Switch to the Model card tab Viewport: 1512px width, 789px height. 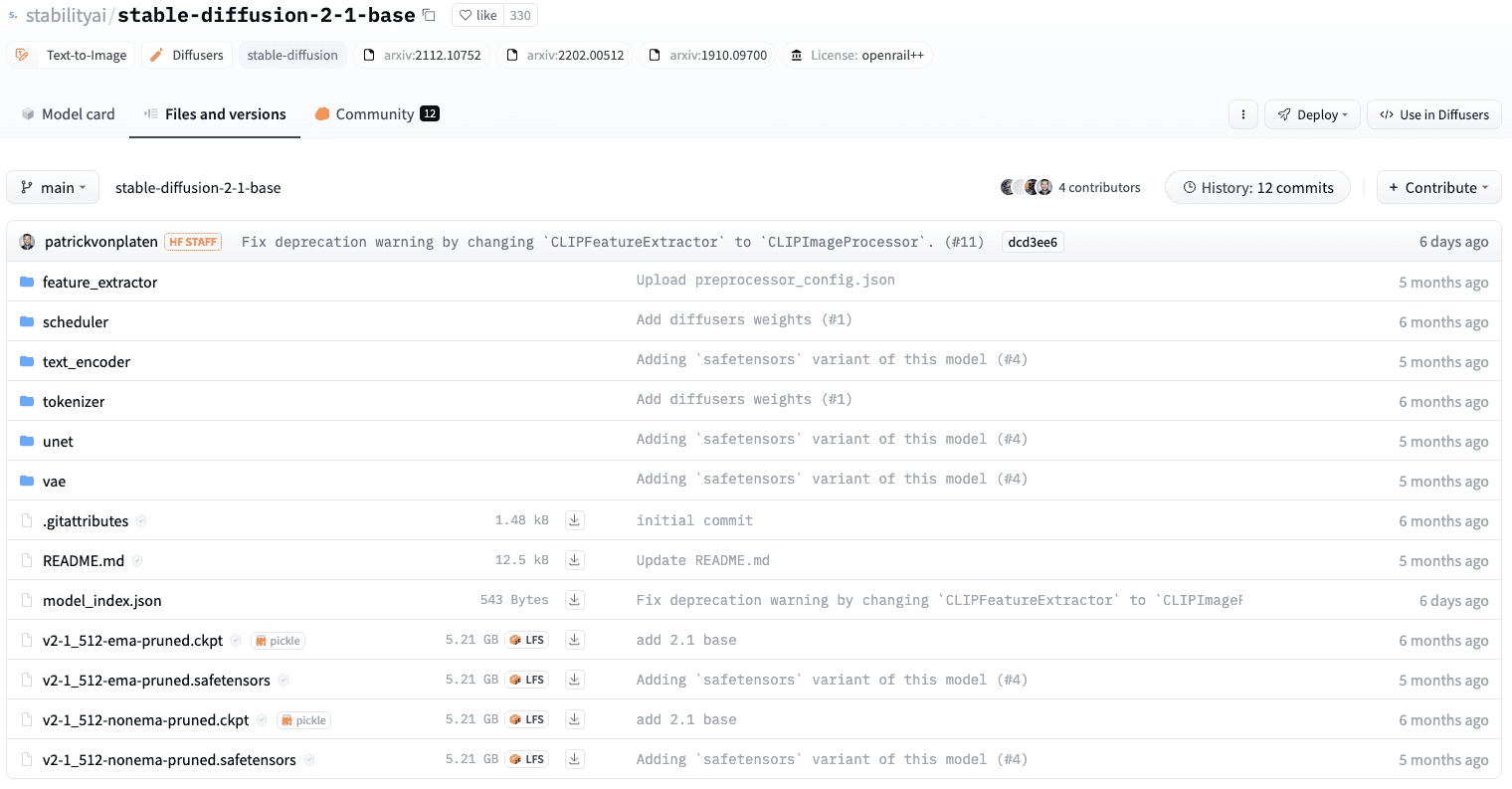[x=68, y=114]
